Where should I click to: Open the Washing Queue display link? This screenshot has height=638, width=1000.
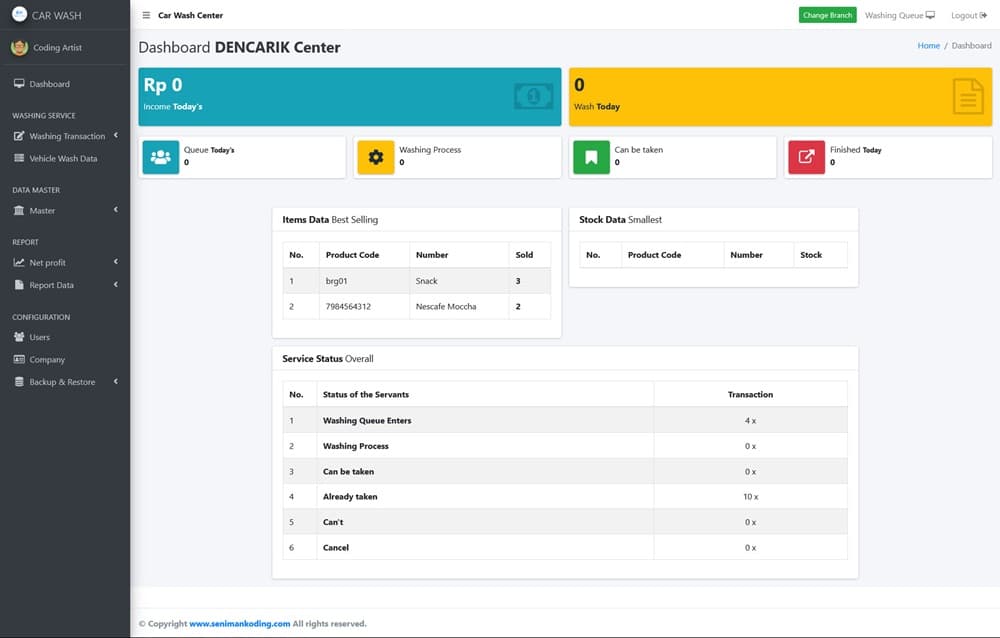[899, 15]
